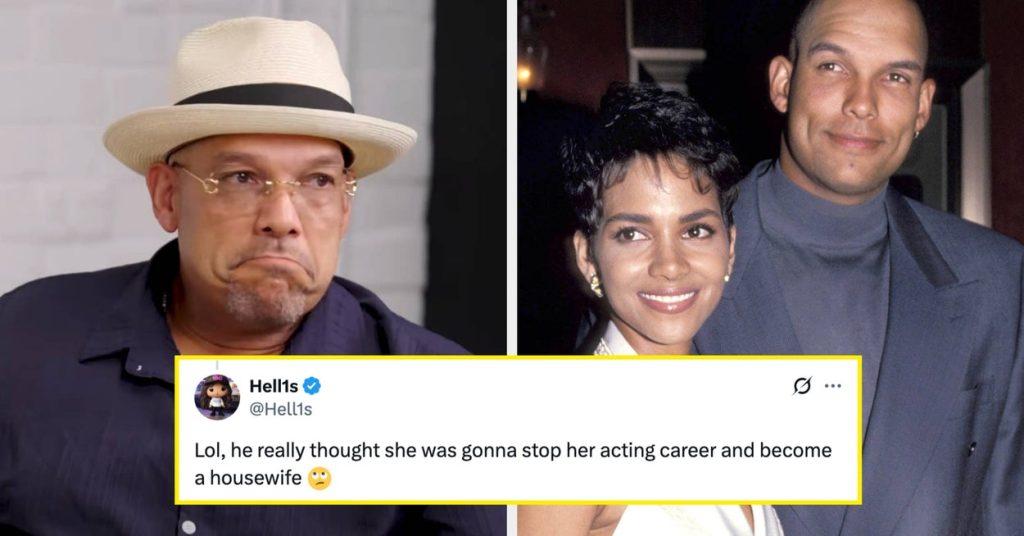Click the yellow border of tweet card
This screenshot has height=536, width=1024.
(518, 358)
